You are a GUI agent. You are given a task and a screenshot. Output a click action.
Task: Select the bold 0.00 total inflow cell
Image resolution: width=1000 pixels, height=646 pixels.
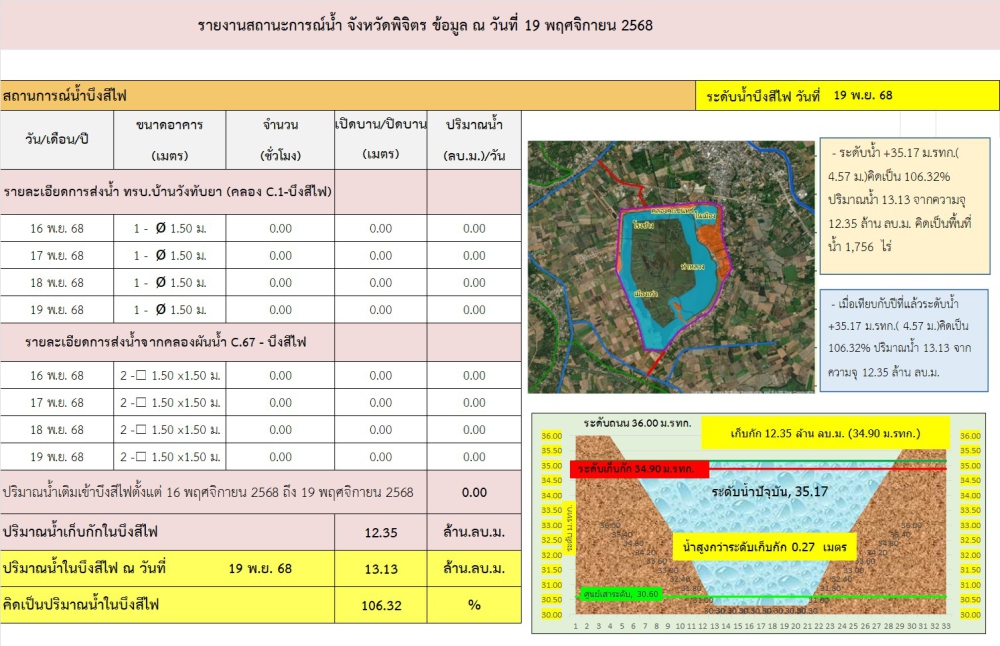[x=474, y=492]
